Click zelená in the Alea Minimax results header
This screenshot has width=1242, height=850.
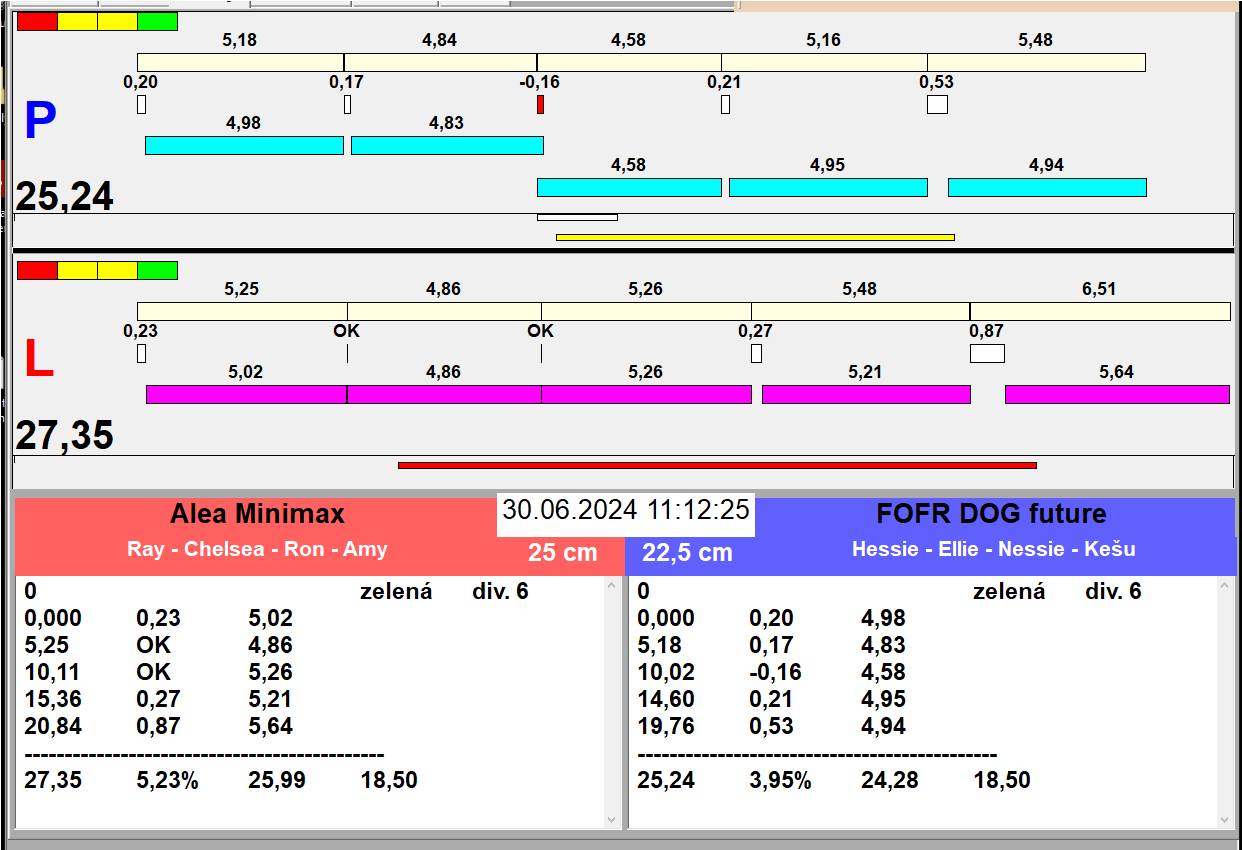tap(396, 591)
